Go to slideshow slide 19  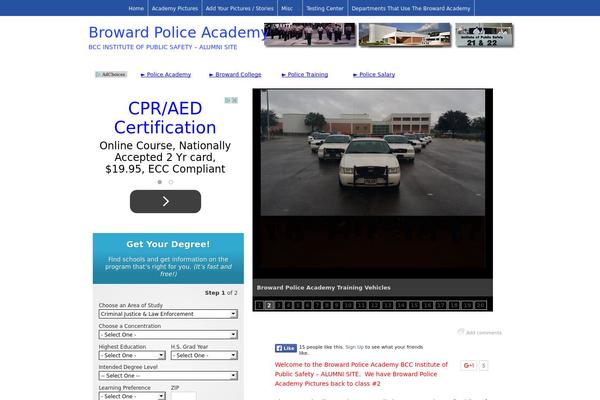pyautogui.click(x=467, y=305)
